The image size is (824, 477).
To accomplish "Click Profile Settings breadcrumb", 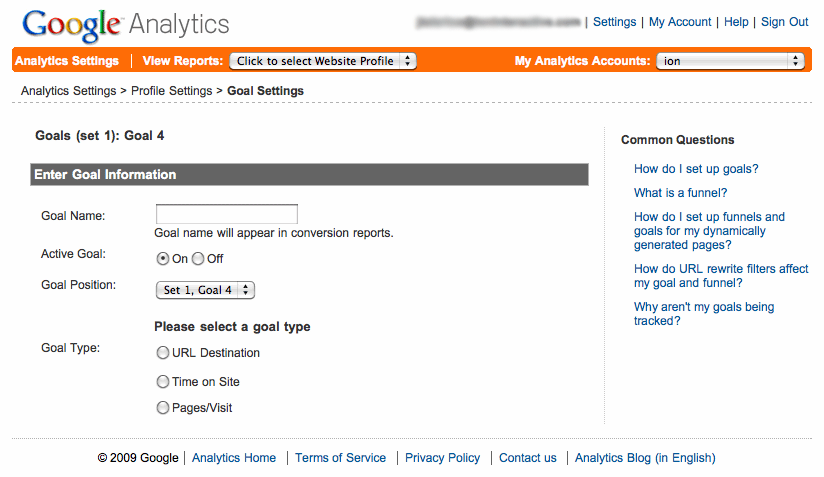I will pyautogui.click(x=171, y=91).
